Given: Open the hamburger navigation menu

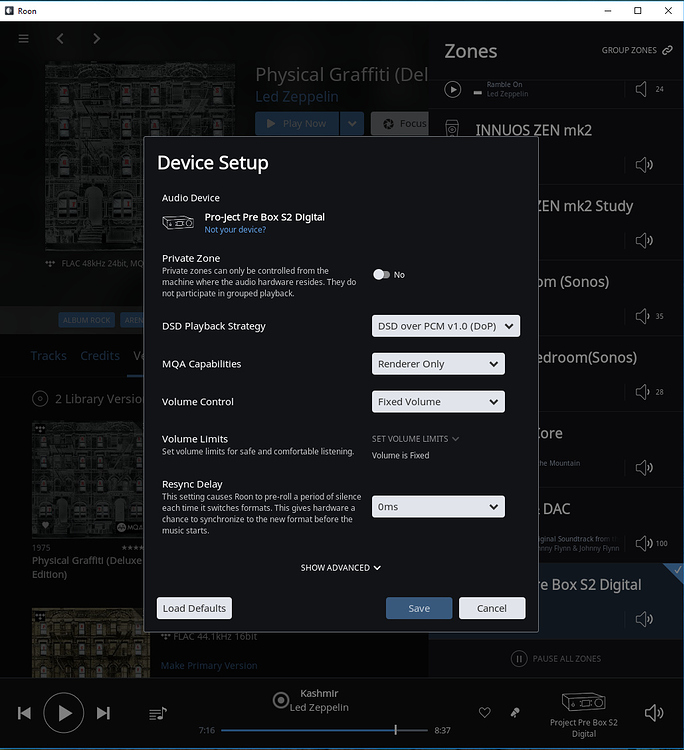Looking at the screenshot, I should pos(23,38).
